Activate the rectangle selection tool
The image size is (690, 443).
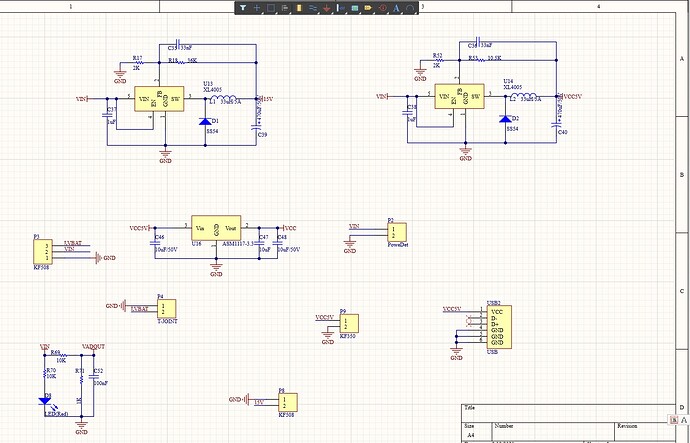pos(271,7)
